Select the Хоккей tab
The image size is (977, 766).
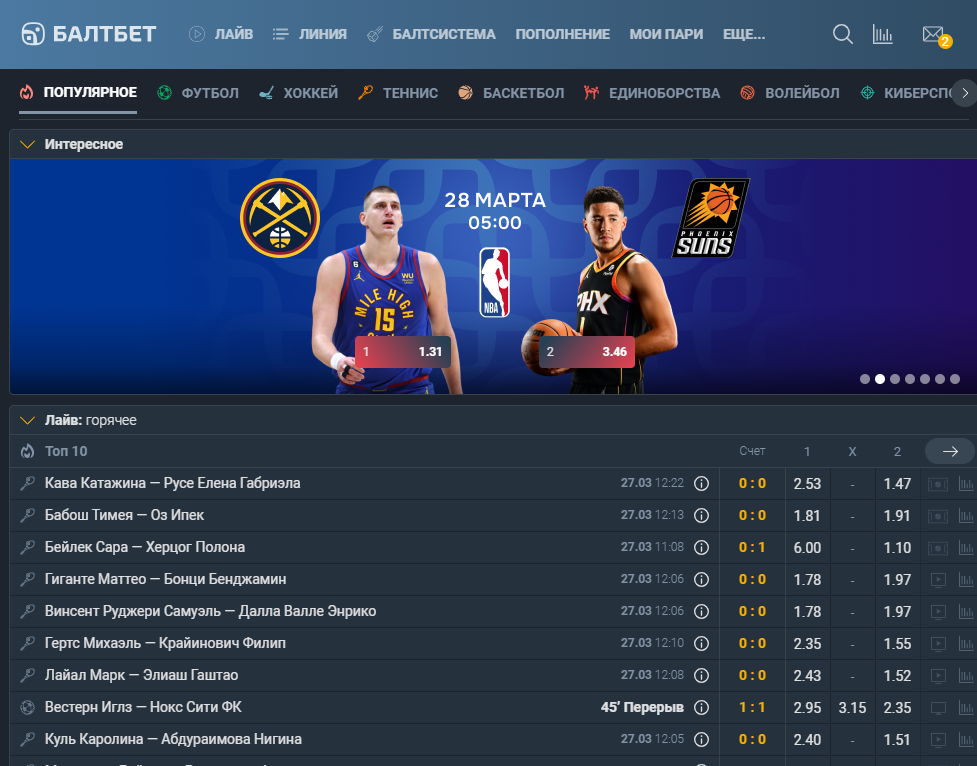(x=298, y=93)
